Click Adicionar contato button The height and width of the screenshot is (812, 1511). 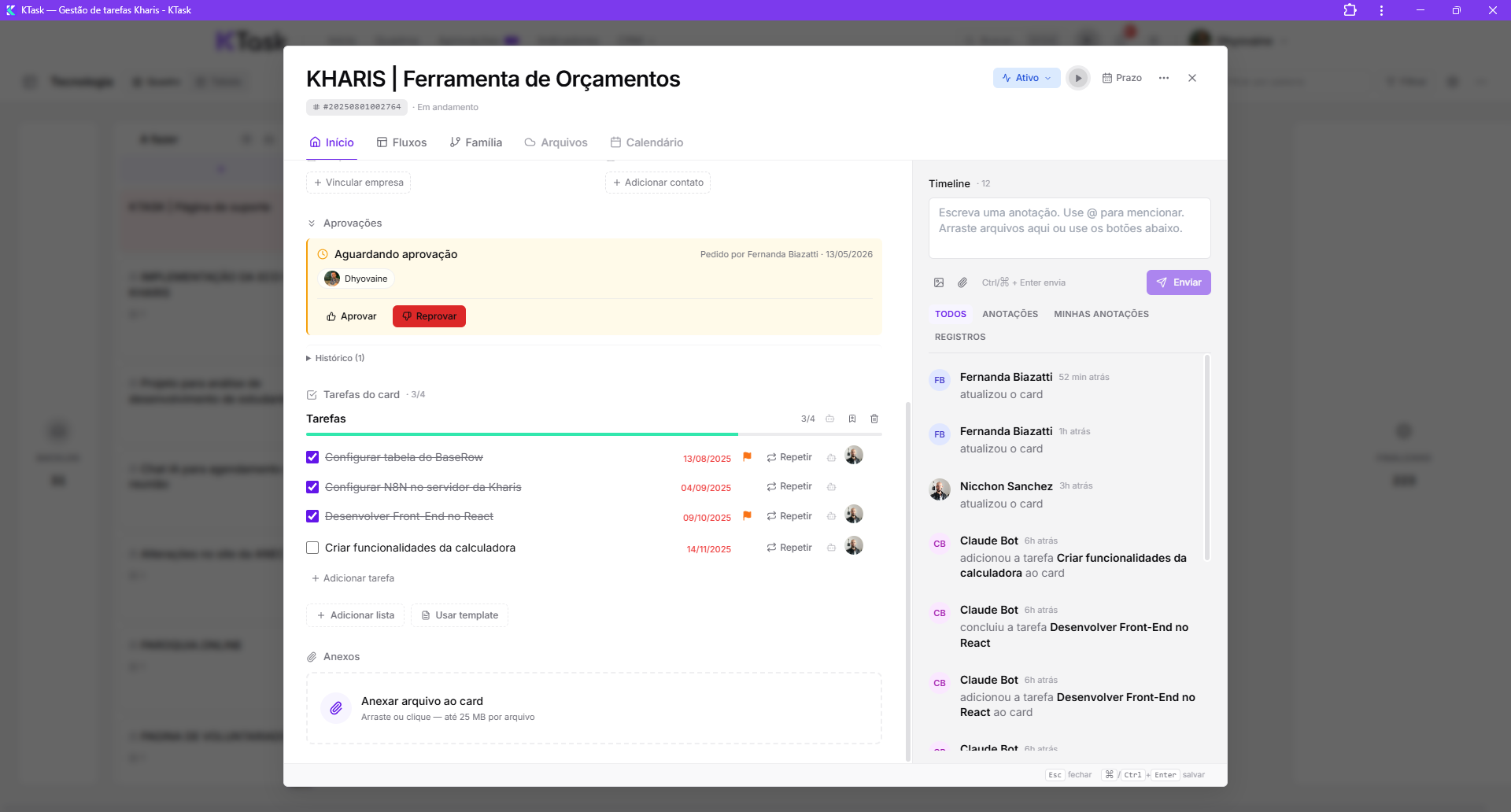(x=658, y=183)
